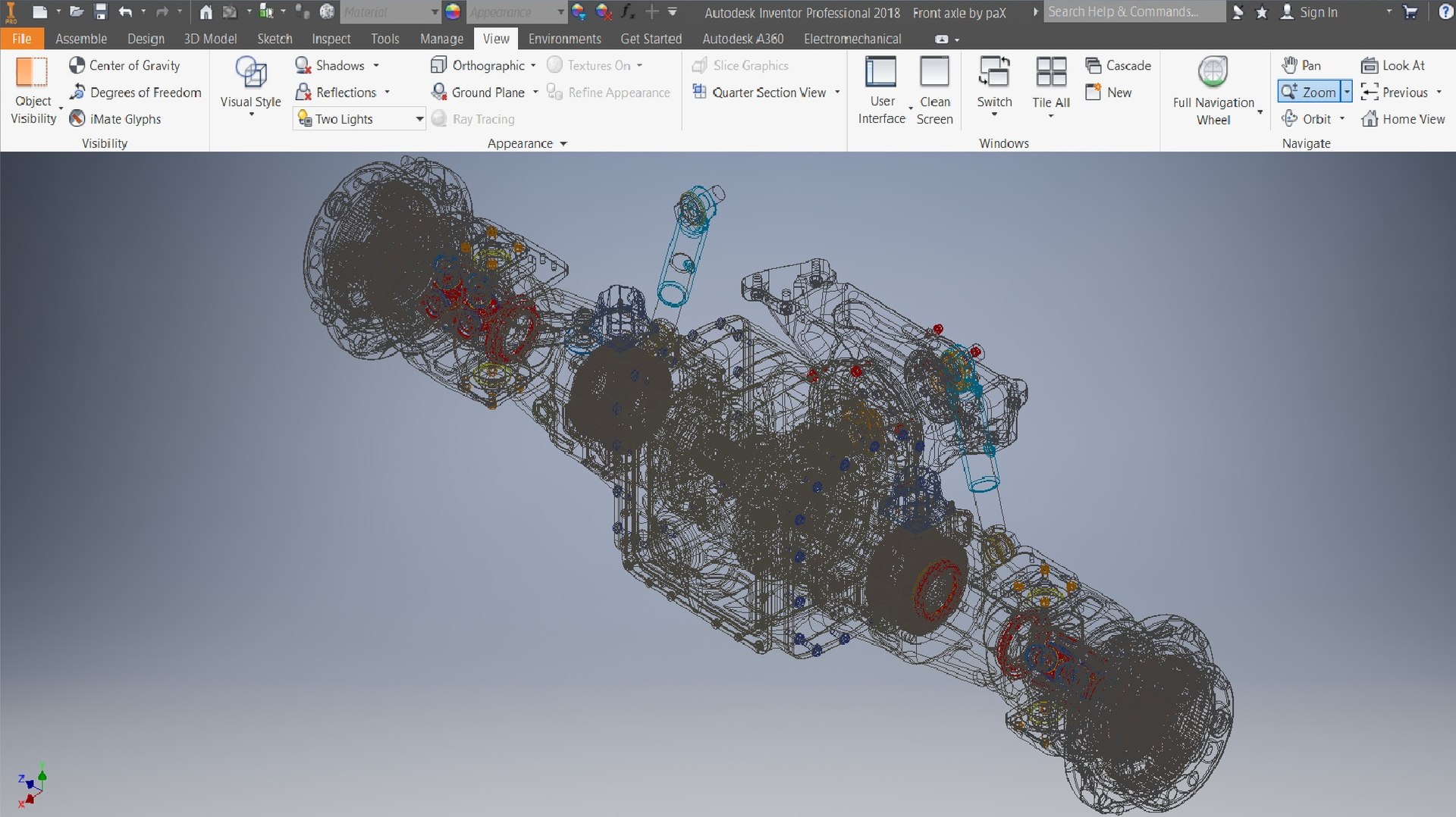Click the Save icon in quick access toolbar

pos(101,11)
